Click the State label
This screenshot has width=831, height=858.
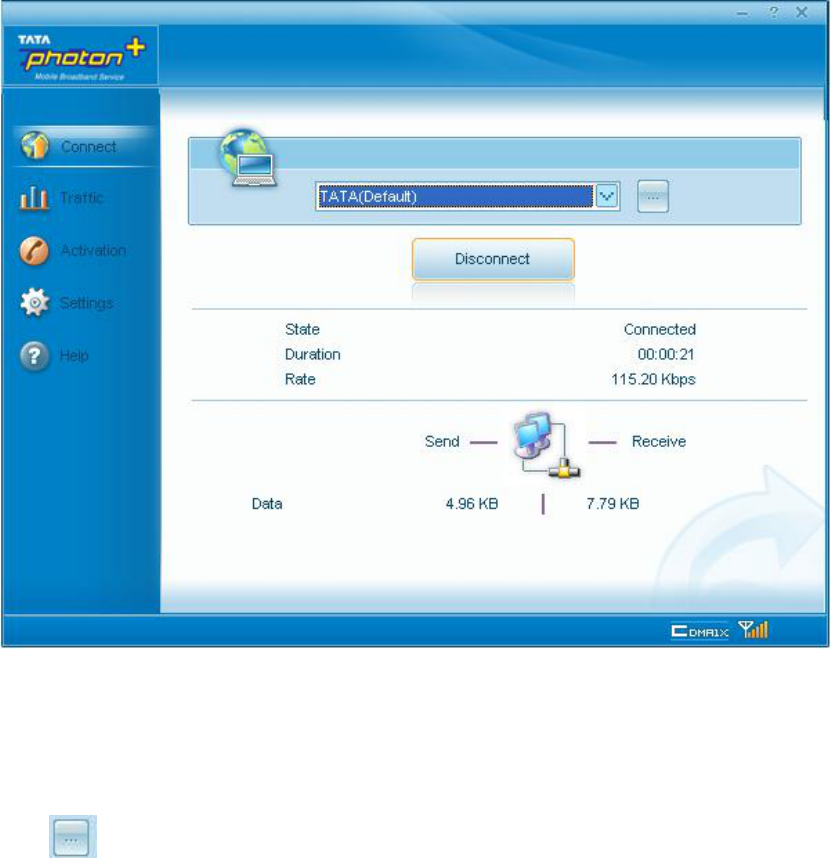tap(302, 329)
